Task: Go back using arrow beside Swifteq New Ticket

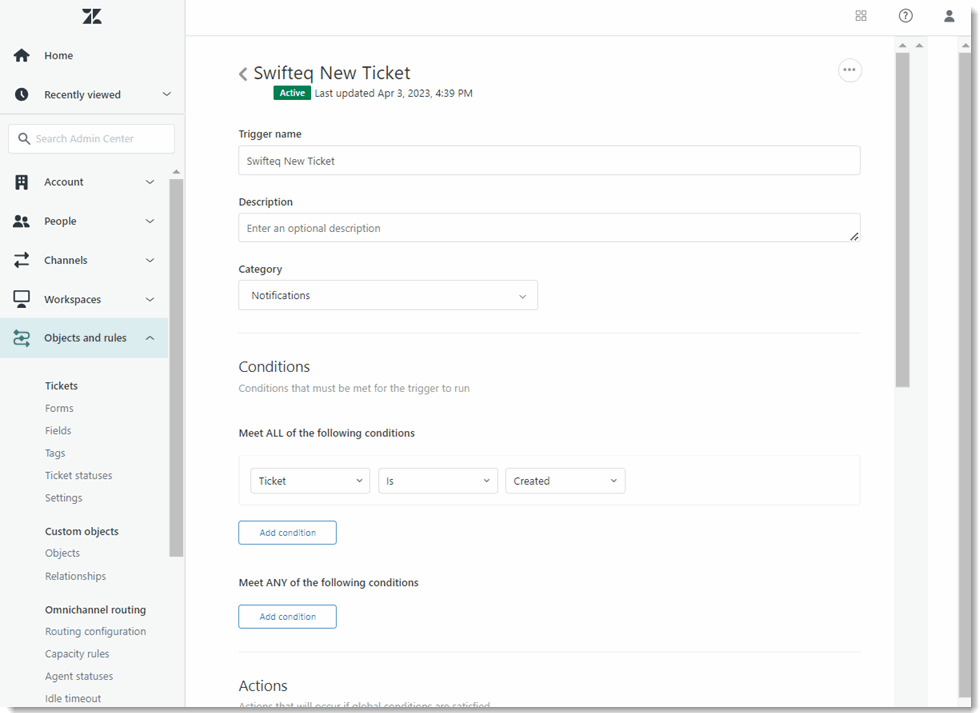Action: [243, 74]
